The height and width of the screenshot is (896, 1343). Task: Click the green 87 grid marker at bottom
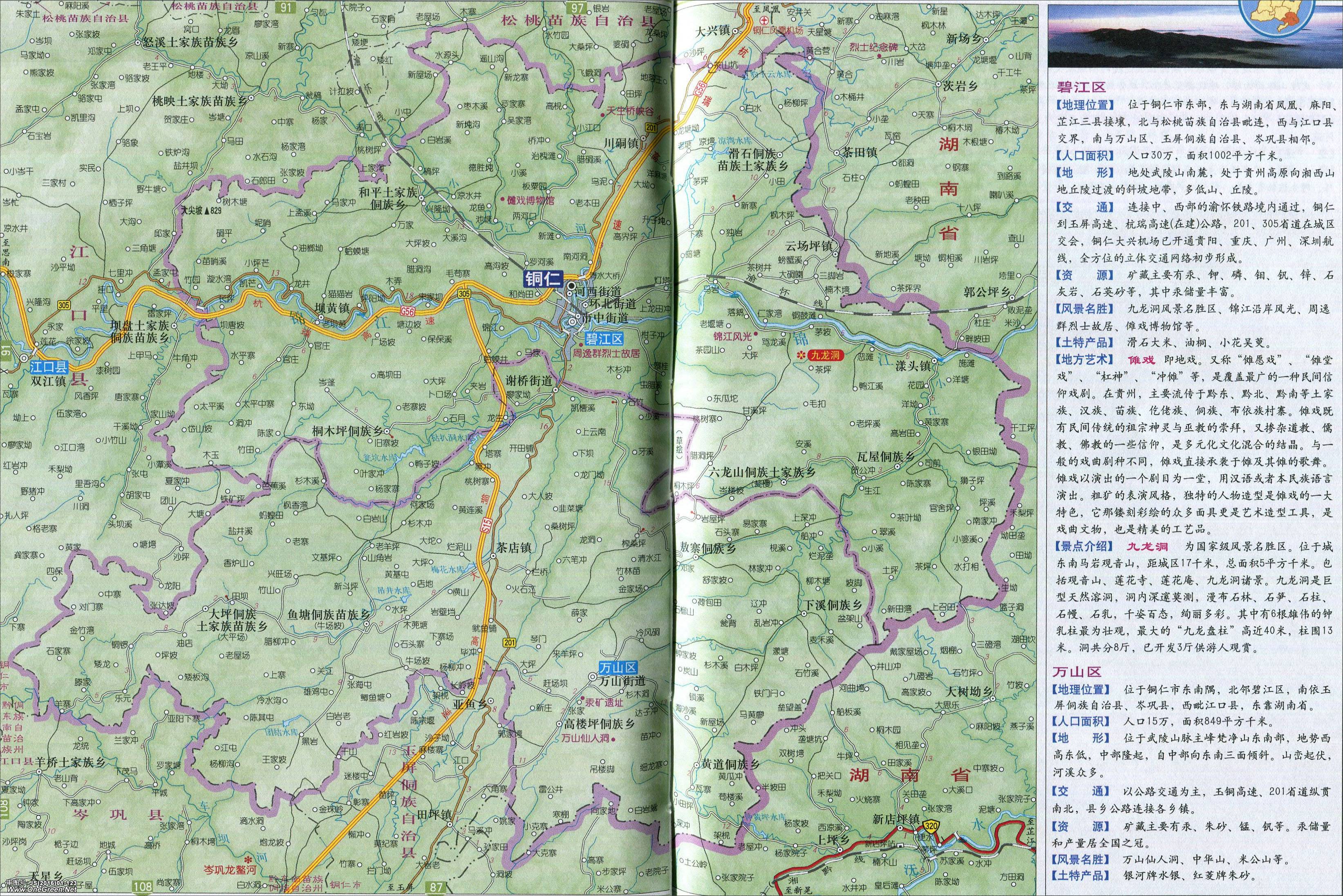tap(436, 887)
